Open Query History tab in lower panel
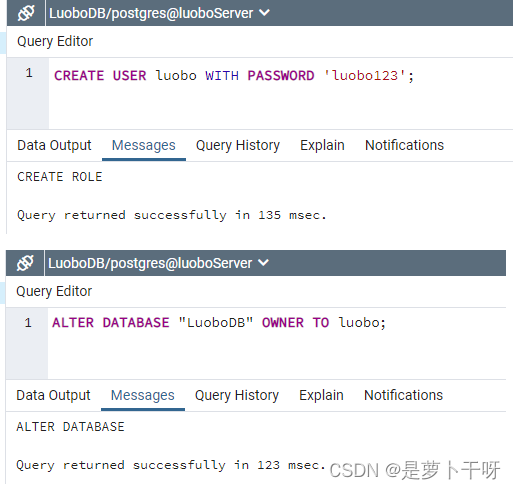The image size is (516, 490). tap(237, 395)
